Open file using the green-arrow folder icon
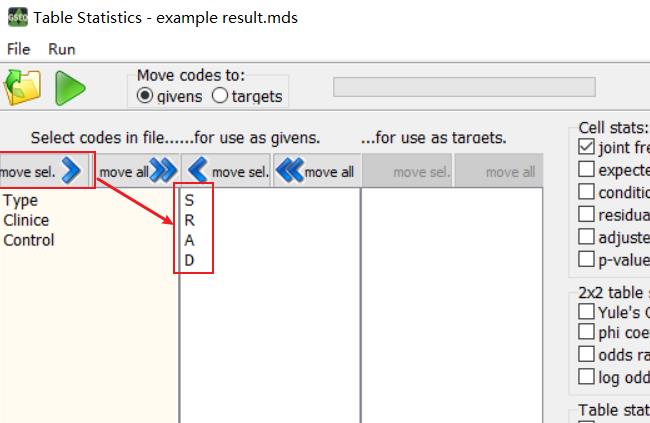650x423 pixels. pyautogui.click(x=22, y=87)
